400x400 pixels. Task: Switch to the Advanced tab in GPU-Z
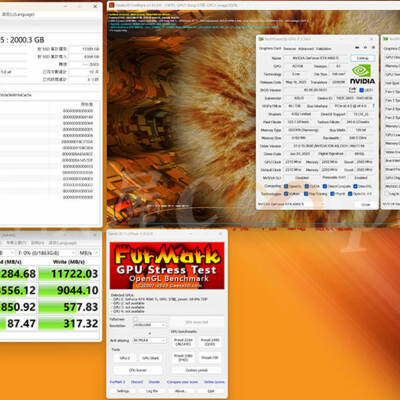pos(306,49)
